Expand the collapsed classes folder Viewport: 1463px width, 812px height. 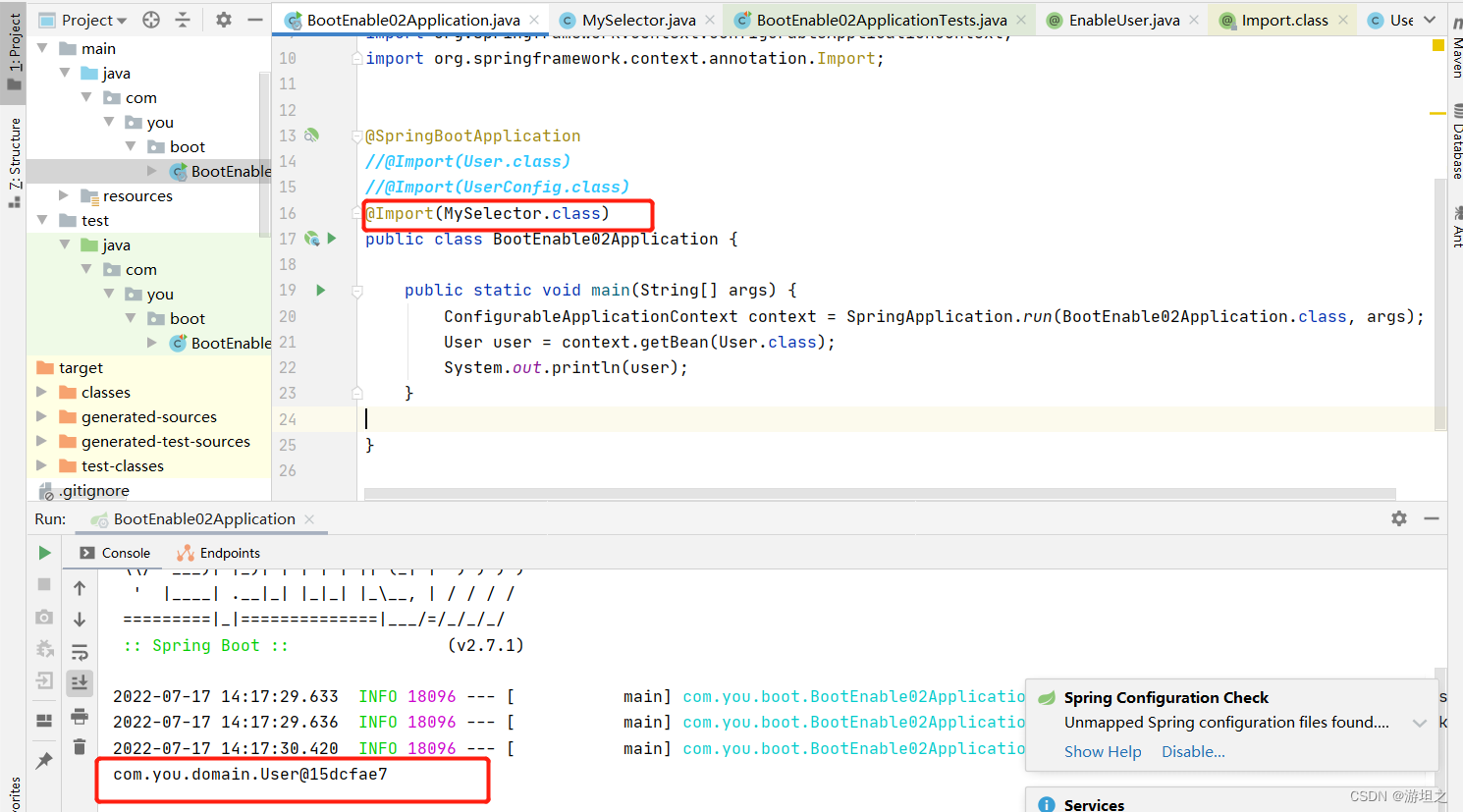point(40,391)
